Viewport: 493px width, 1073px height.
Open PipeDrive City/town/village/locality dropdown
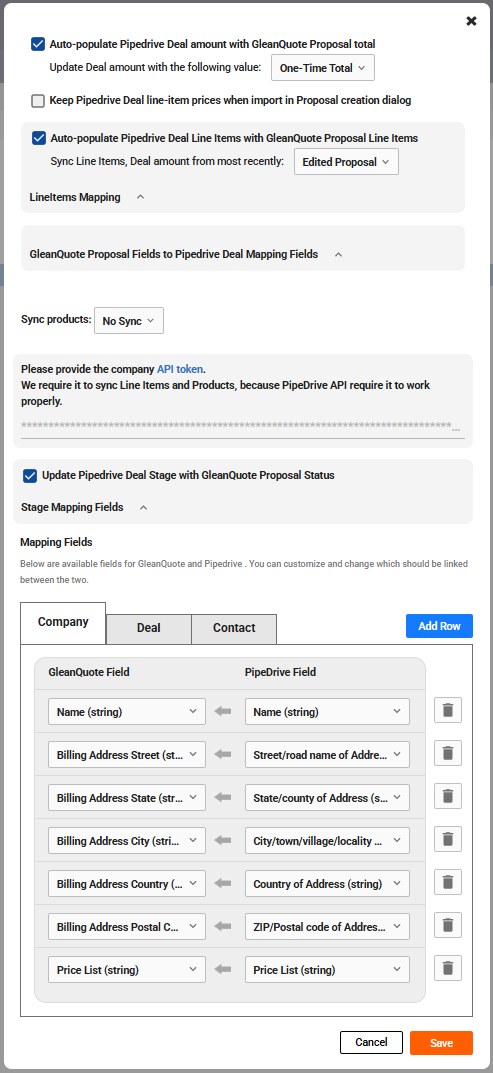pos(327,840)
